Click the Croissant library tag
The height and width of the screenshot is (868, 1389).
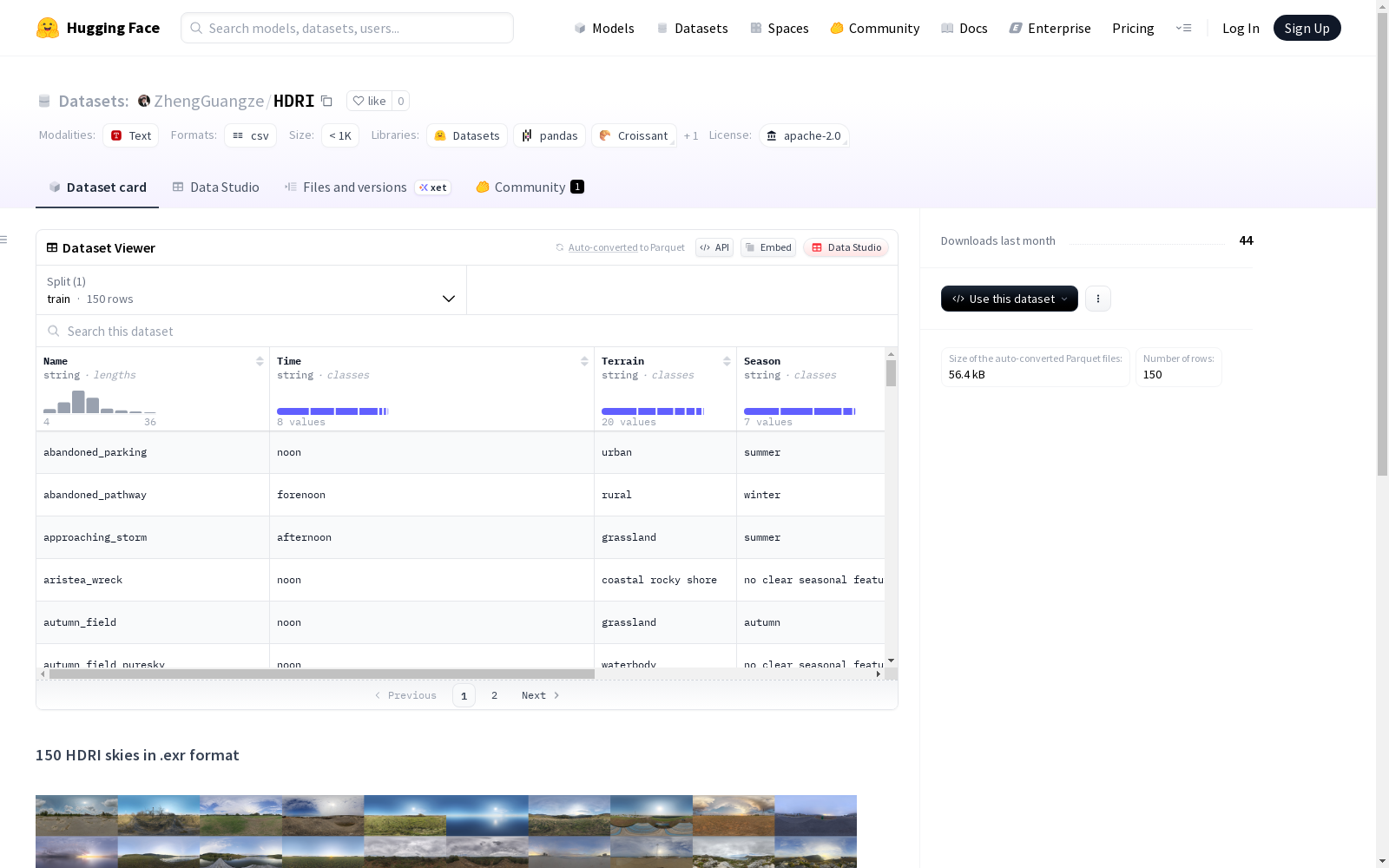(634, 135)
